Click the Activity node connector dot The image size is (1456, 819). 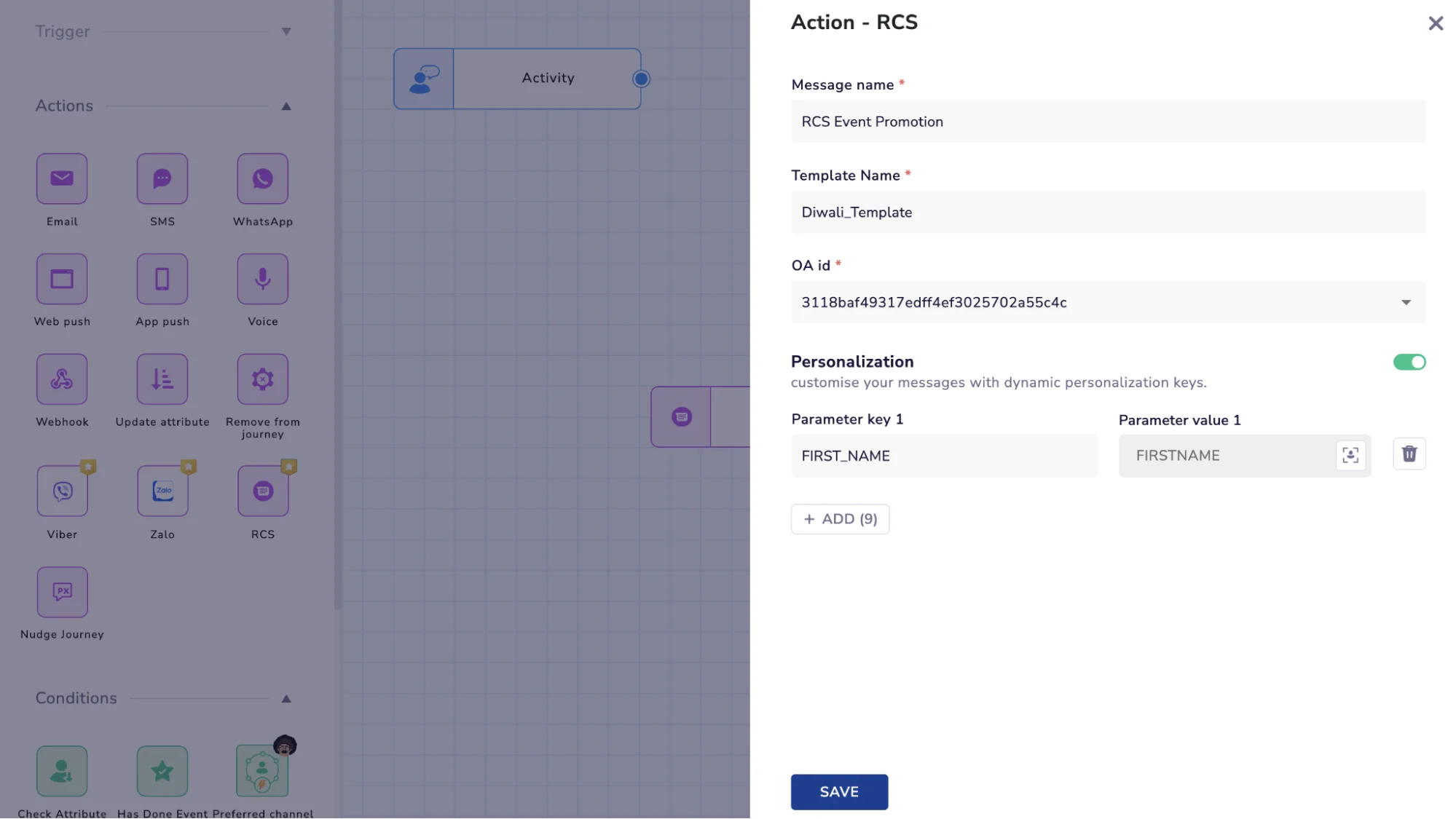[x=641, y=79]
